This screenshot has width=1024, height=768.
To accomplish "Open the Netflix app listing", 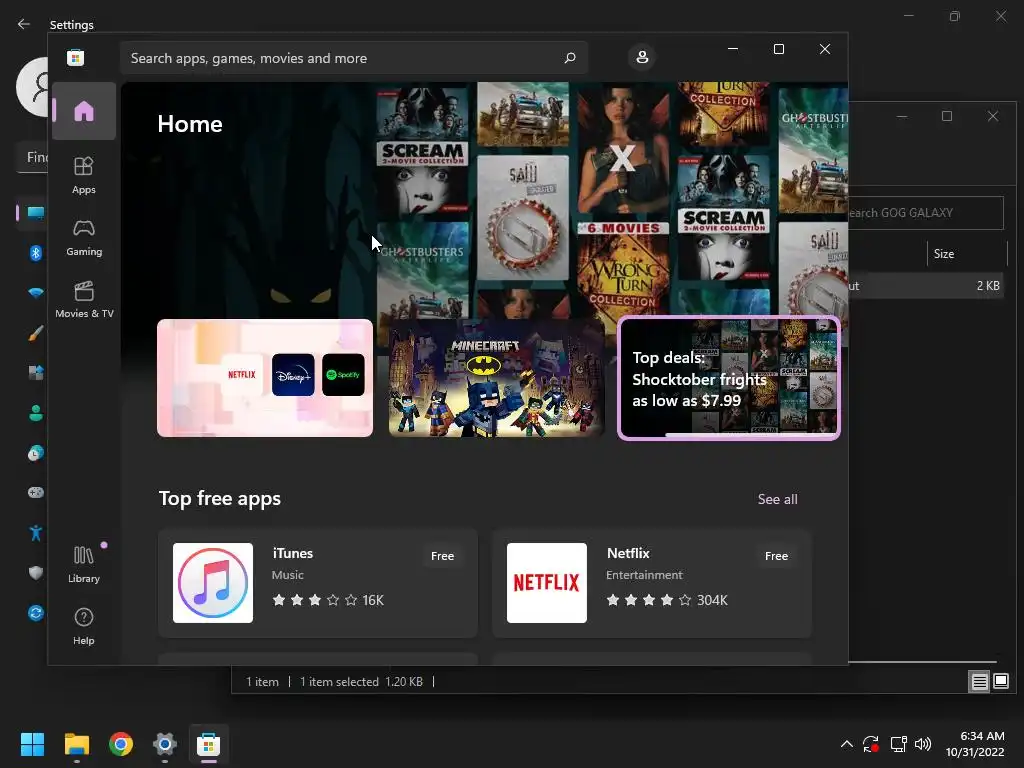I will click(x=652, y=583).
